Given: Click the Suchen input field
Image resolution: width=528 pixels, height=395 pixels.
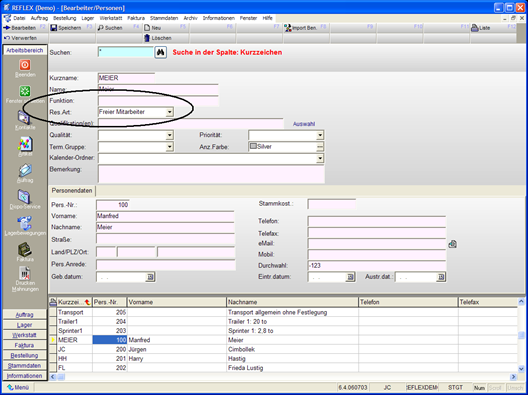Looking at the screenshot, I should 126,52.
